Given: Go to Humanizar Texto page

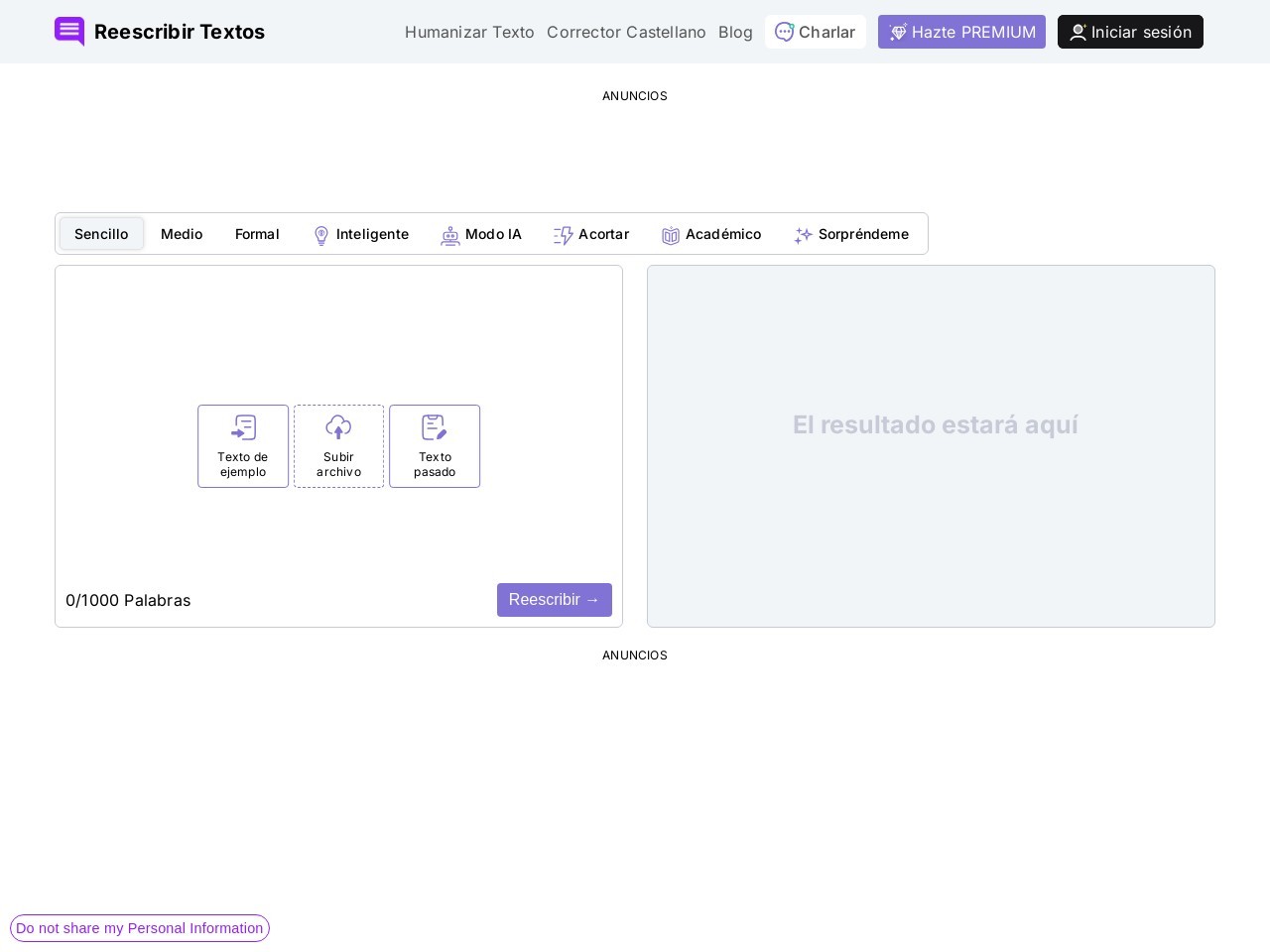Looking at the screenshot, I should pos(469,32).
